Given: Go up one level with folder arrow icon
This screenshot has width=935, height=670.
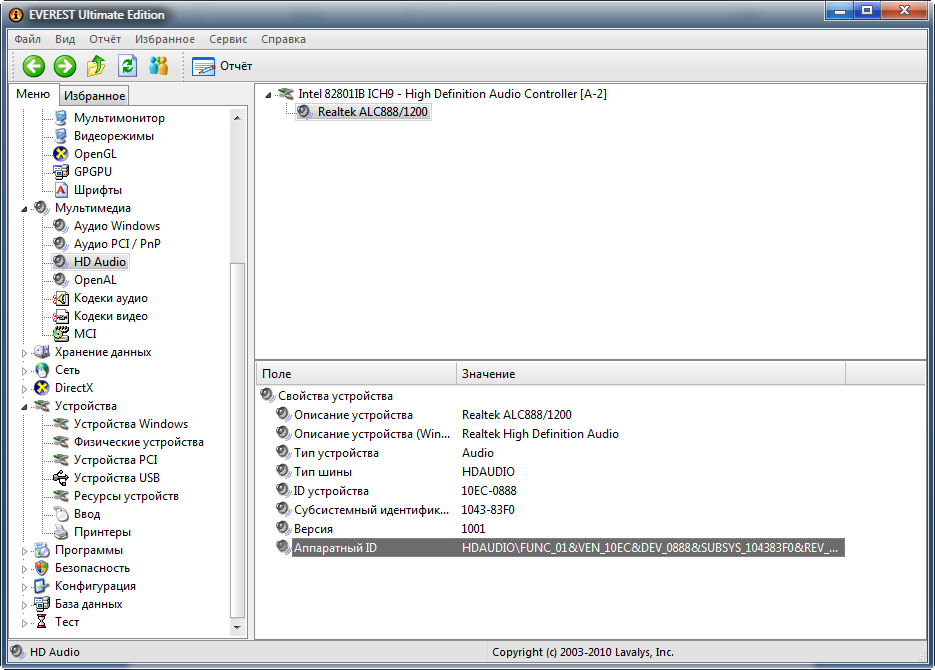Looking at the screenshot, I should tap(96, 66).
